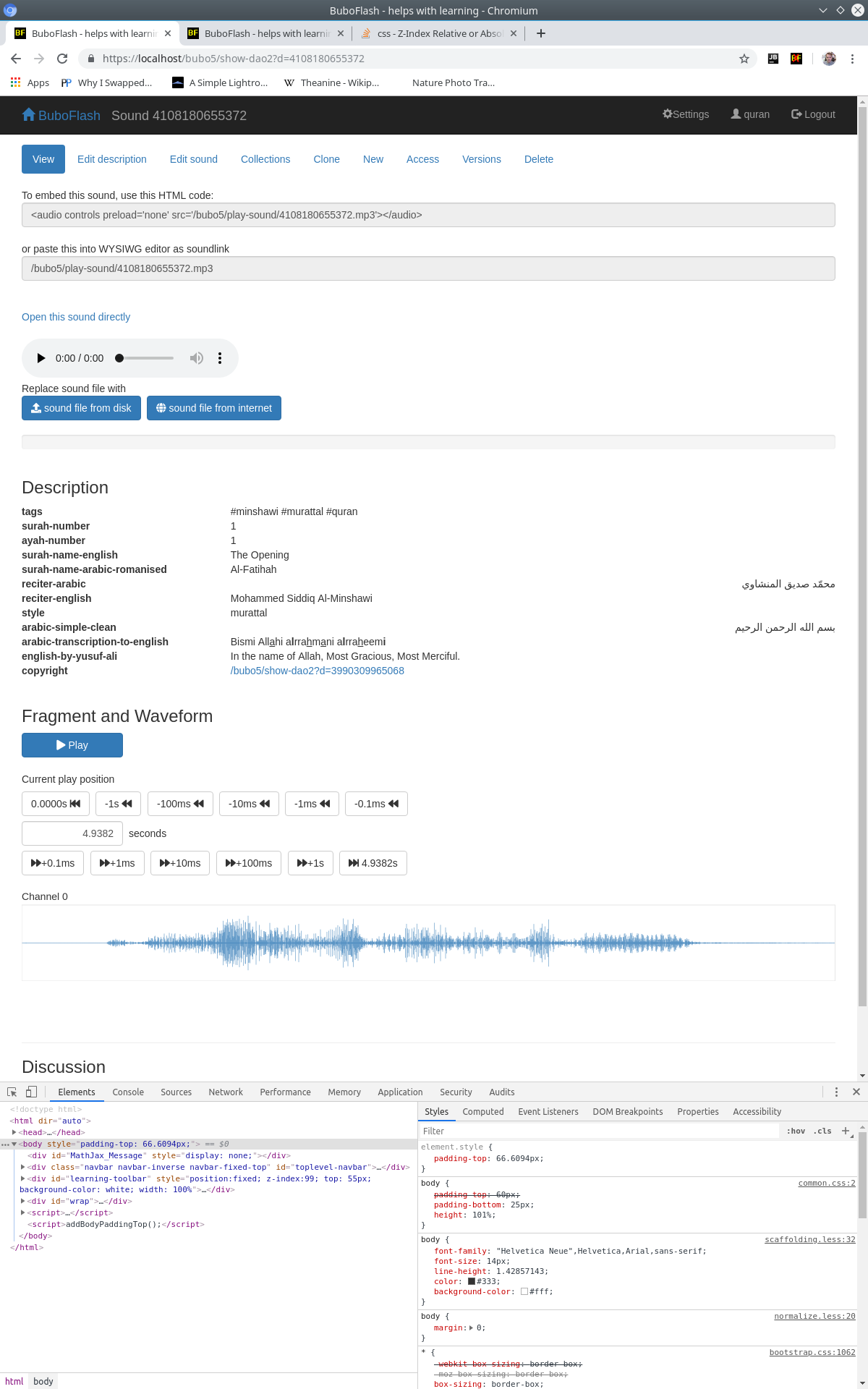Open Theanine Wikipedia bookmark

331,82
